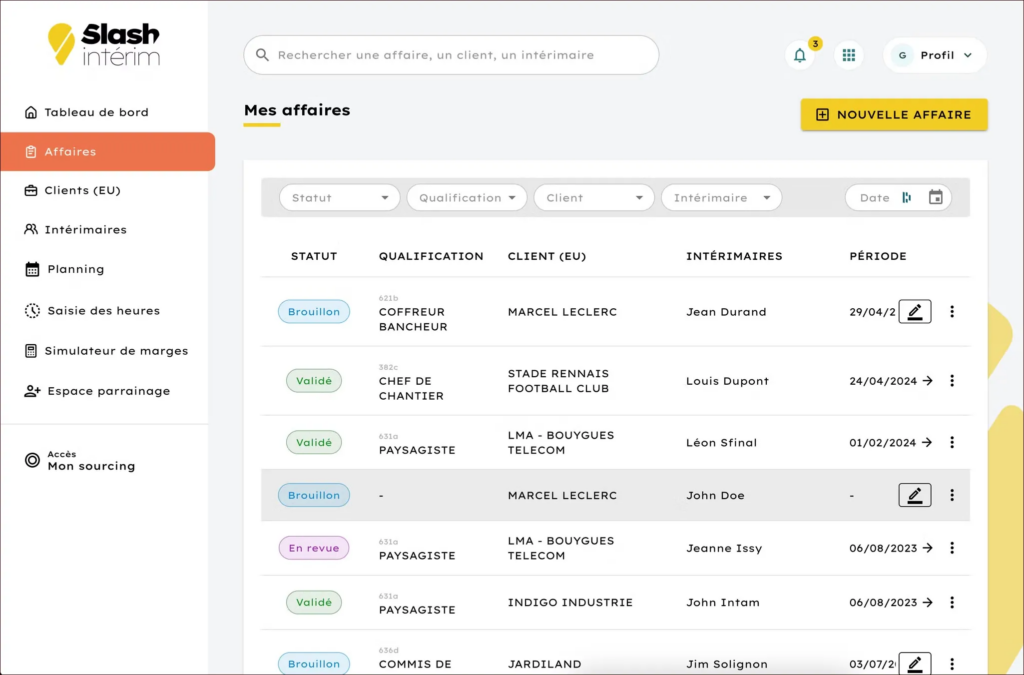Click the En revue status badge

(x=314, y=548)
